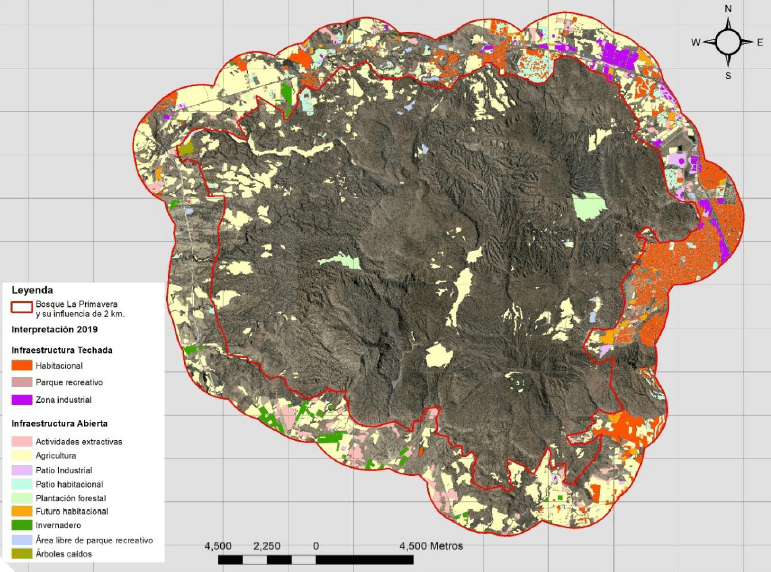Choose the Plantación forestal legend swatch

20,497
